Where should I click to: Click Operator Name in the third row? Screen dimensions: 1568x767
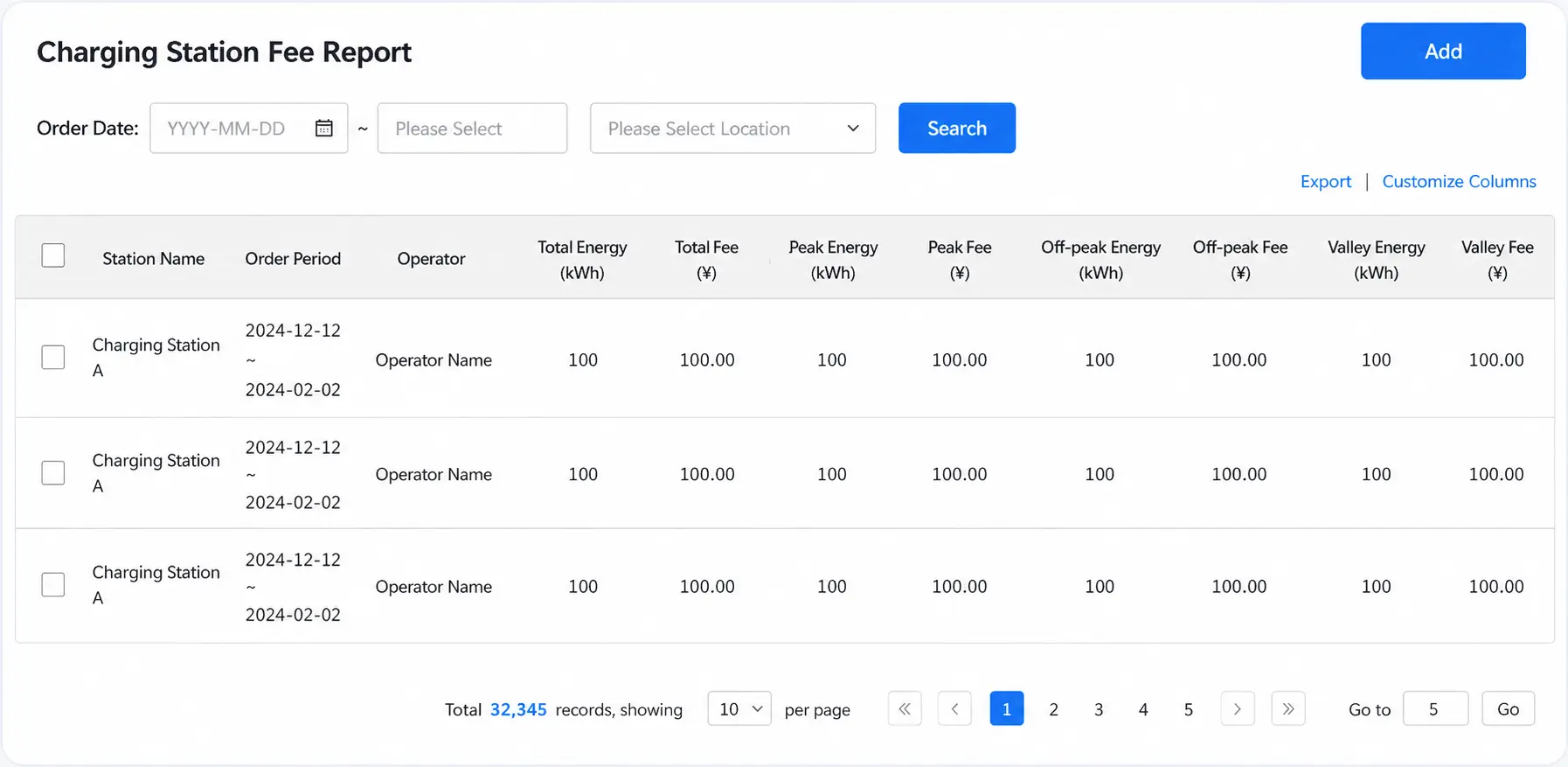[x=434, y=587]
